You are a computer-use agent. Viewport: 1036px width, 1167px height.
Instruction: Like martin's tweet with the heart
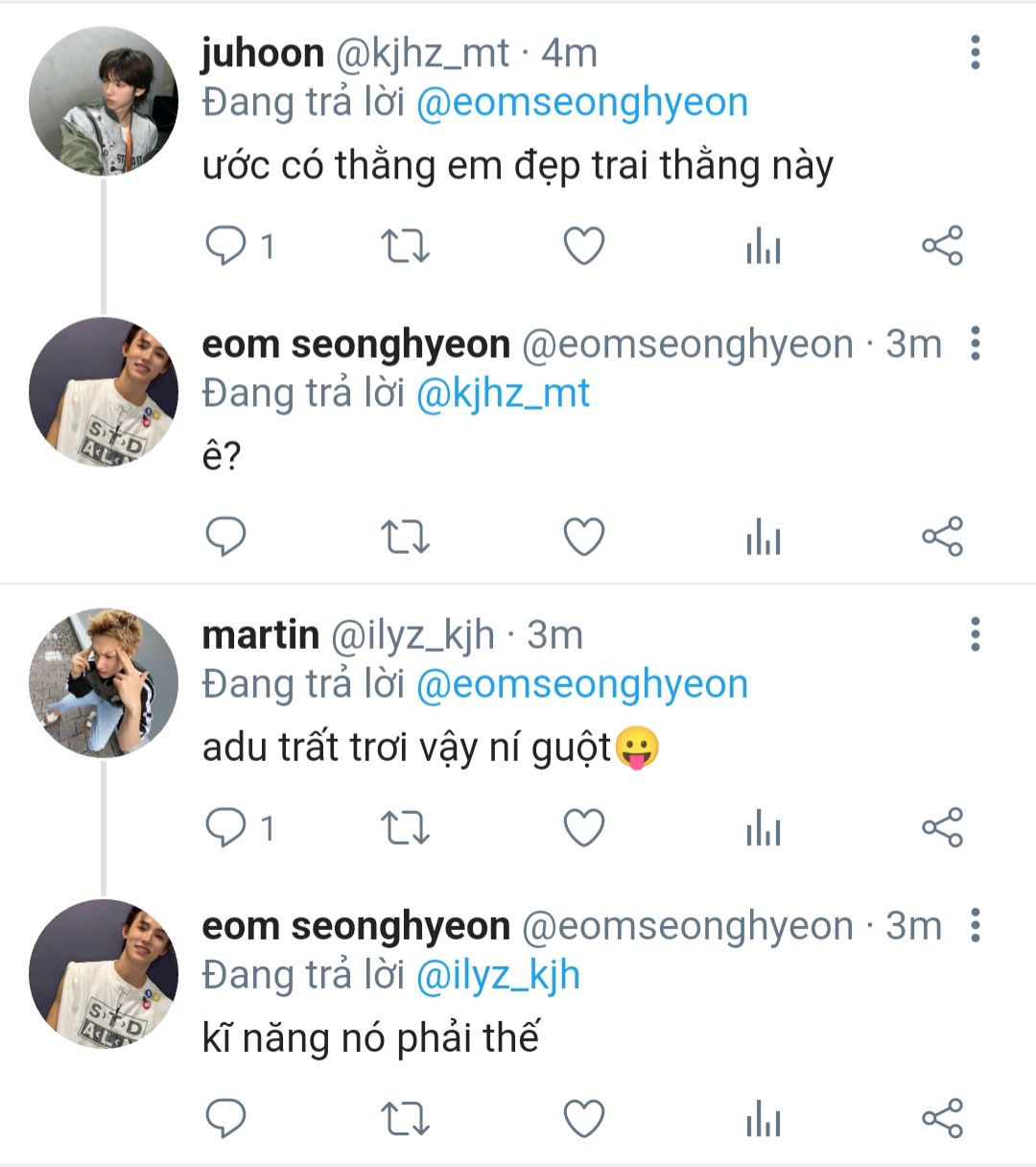pyautogui.click(x=583, y=827)
